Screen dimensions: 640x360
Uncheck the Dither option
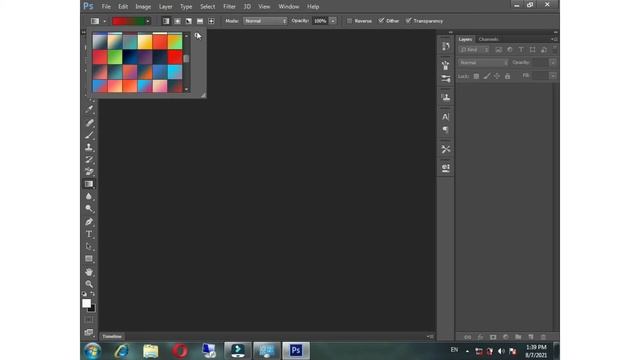tap(381, 21)
